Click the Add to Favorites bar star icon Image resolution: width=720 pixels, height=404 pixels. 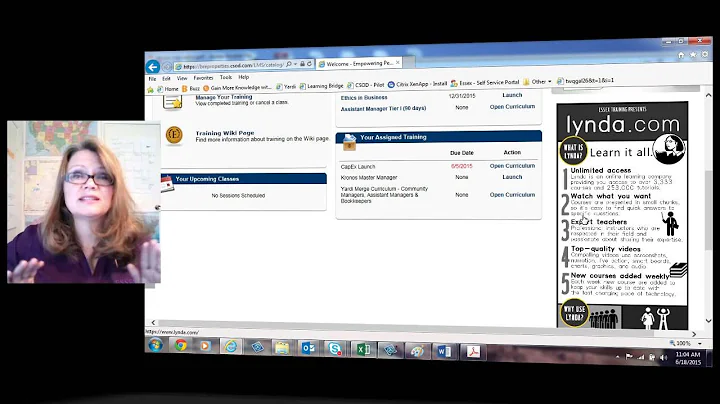click(x=150, y=90)
